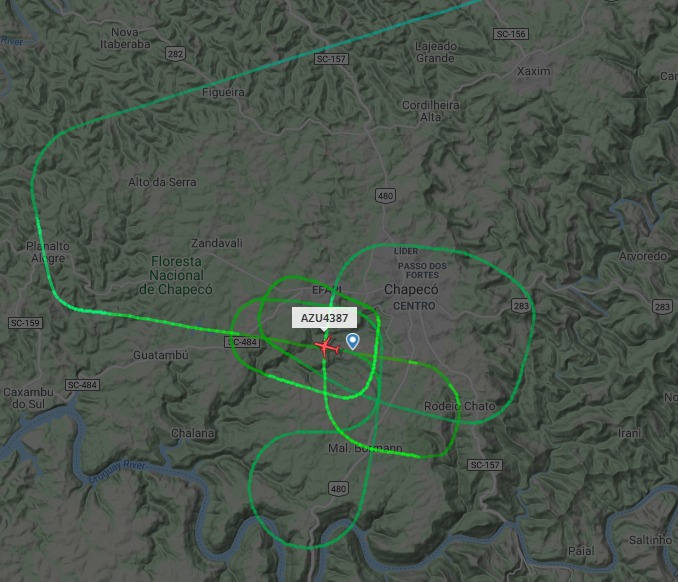Click the SC-157 road shield near Figueira

tap(331, 59)
